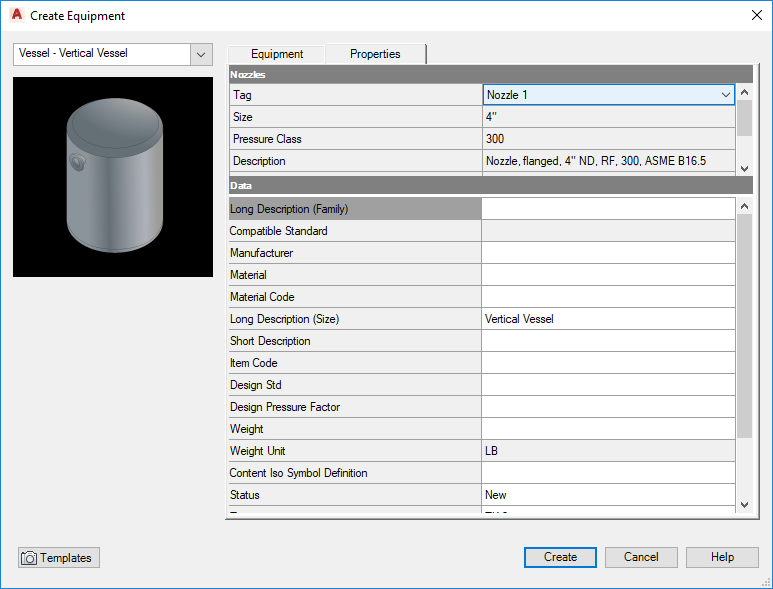Screen dimensions: 773x589
Task: Click the Material value field
Action: tap(608, 275)
